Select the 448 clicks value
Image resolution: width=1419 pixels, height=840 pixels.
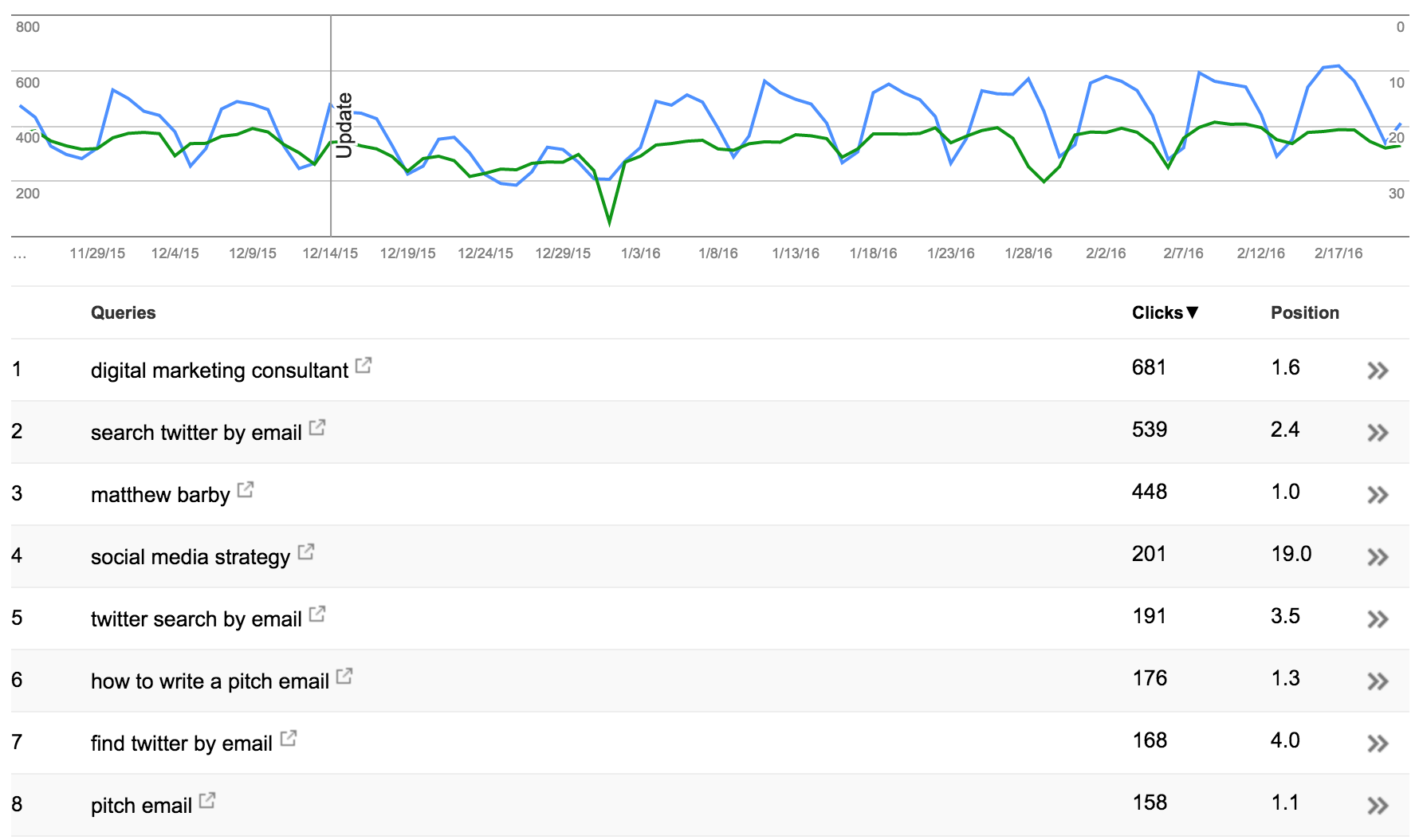pos(1150,492)
